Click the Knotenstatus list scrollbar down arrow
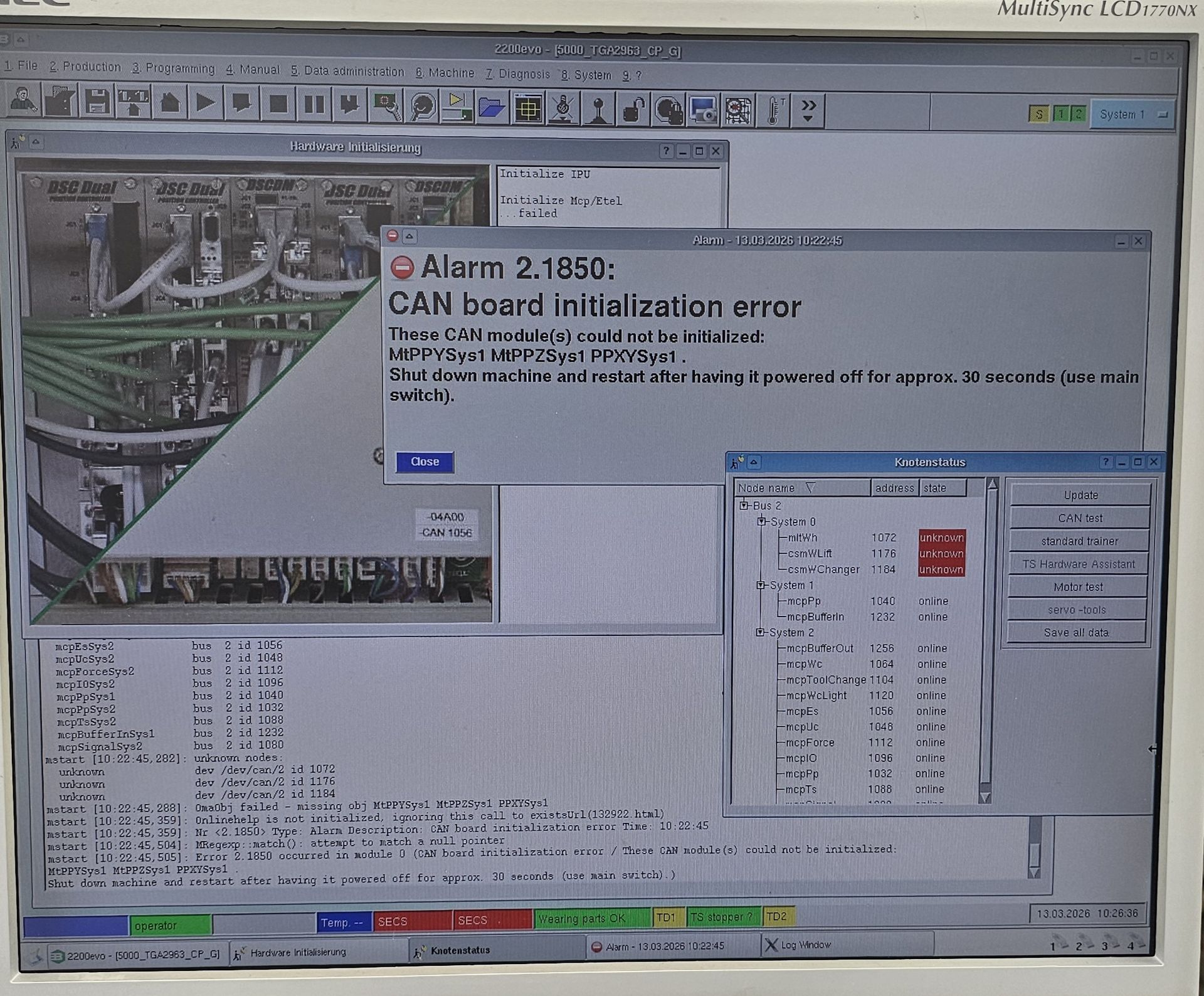1204x996 pixels. 985,797
